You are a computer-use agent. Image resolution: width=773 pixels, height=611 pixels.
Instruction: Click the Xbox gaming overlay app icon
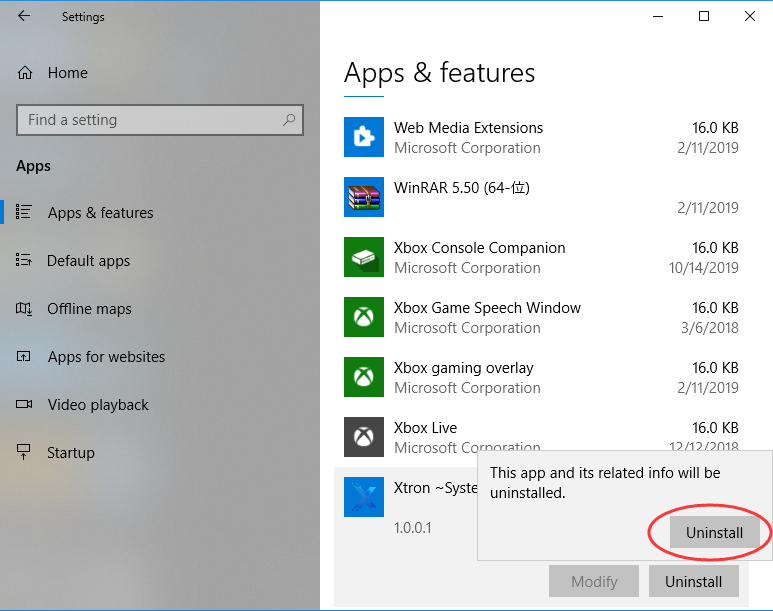364,377
